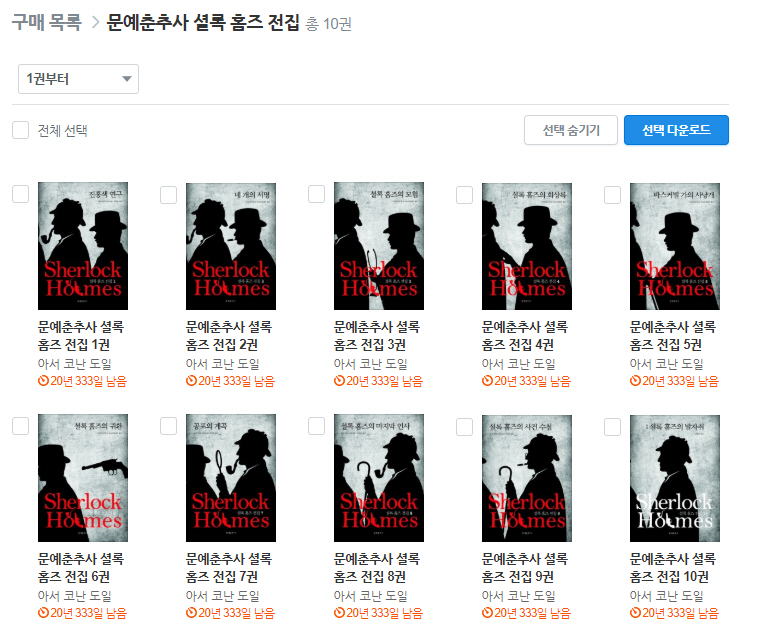
Task: Select checkbox for 홈즈 전집 10권
Action: tap(612, 427)
